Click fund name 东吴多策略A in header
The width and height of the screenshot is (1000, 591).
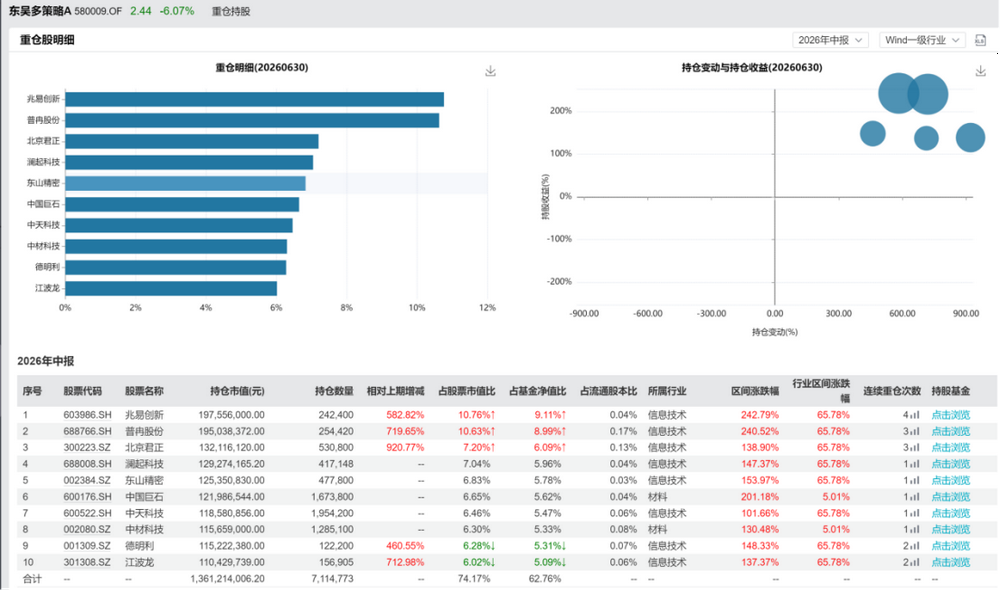coord(40,11)
